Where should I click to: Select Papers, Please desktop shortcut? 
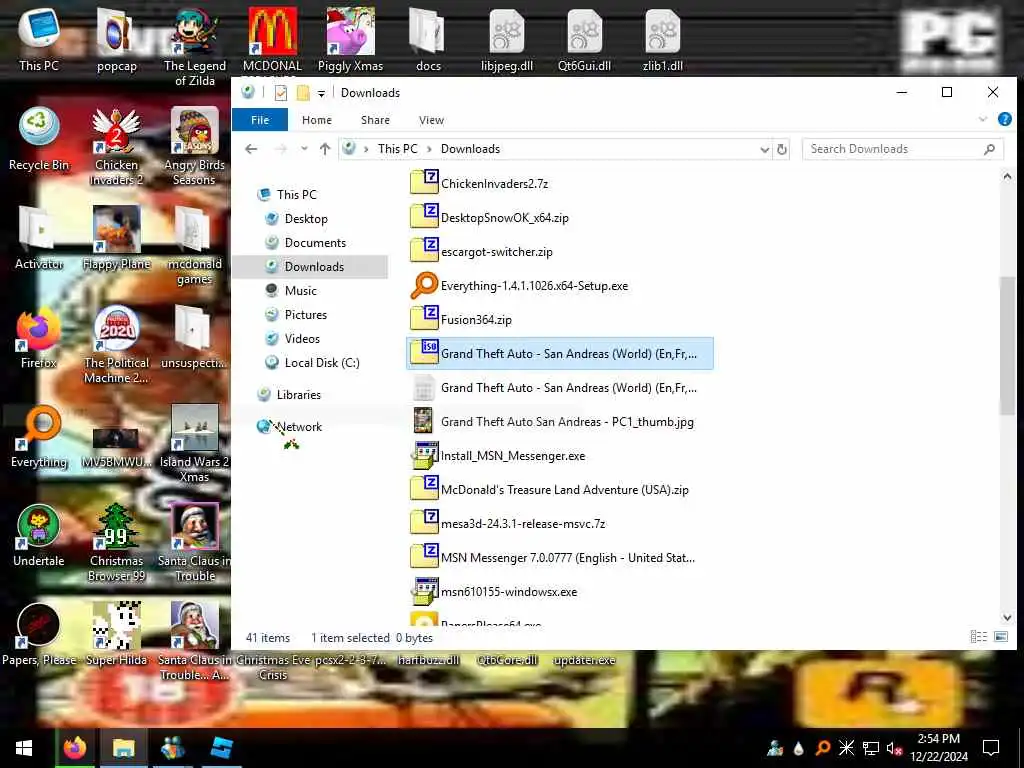click(39, 635)
